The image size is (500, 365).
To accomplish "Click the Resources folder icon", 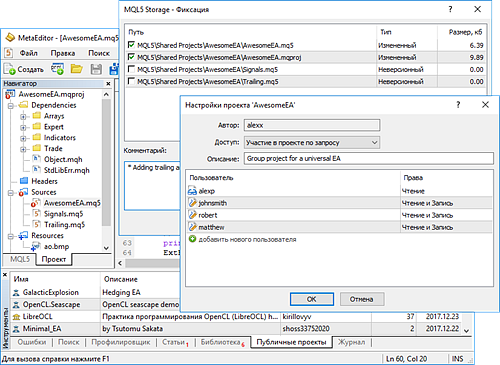I will 23,235.
